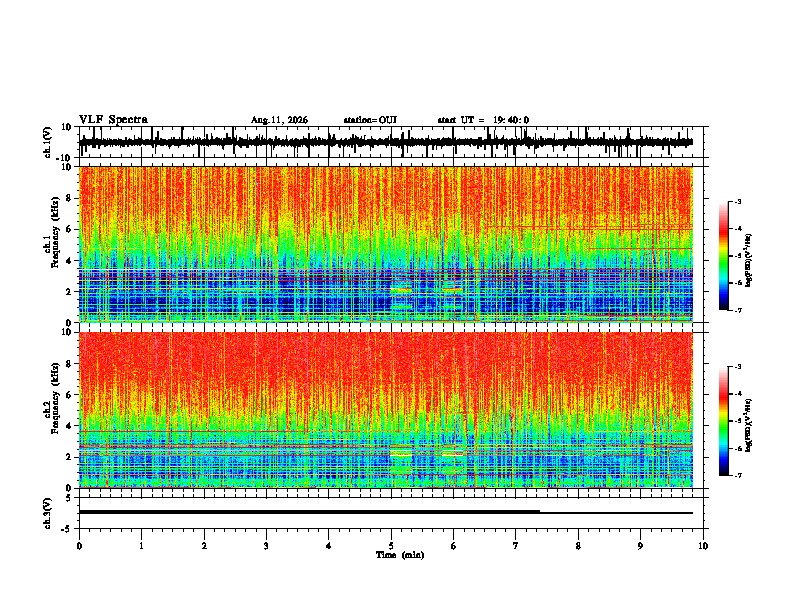Click the "3" tick label on Time axis
Image resolution: width=792 pixels, height=612 pixels.
point(266,546)
